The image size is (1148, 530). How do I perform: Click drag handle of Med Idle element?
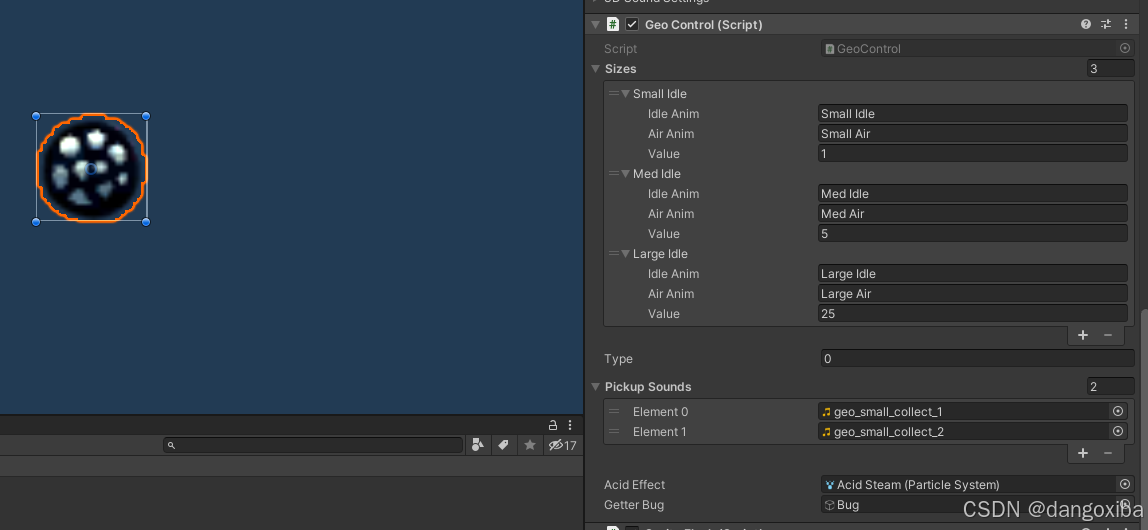614,173
